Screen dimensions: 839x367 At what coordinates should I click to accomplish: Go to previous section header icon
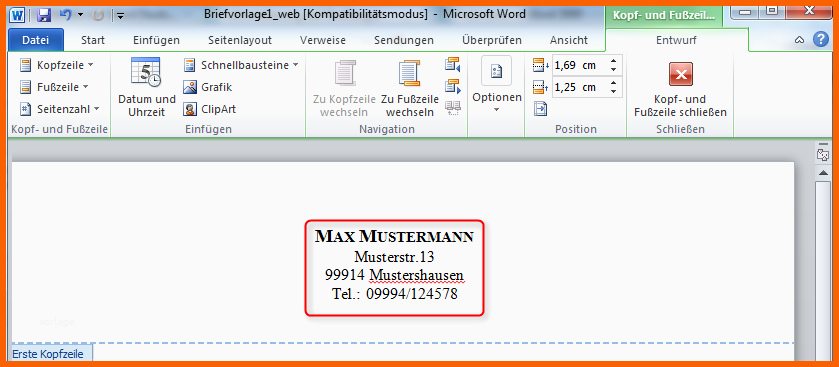pos(452,65)
